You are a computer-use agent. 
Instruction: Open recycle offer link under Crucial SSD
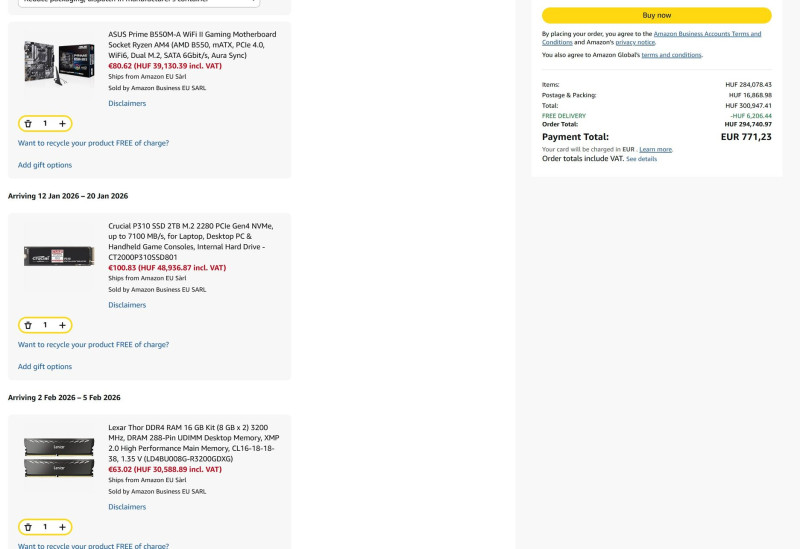click(93, 345)
